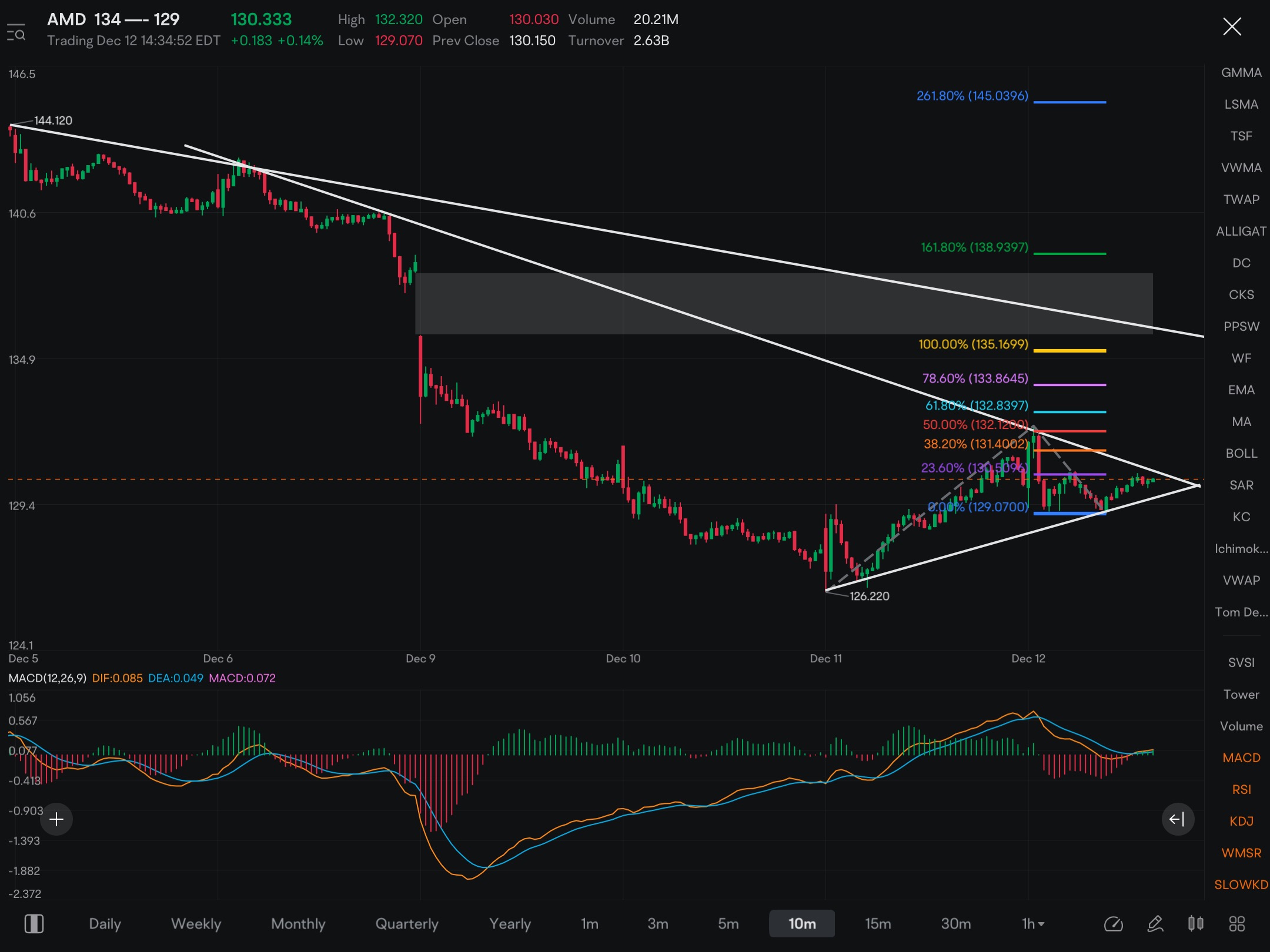Toggle the split panel layout icon

34,924
